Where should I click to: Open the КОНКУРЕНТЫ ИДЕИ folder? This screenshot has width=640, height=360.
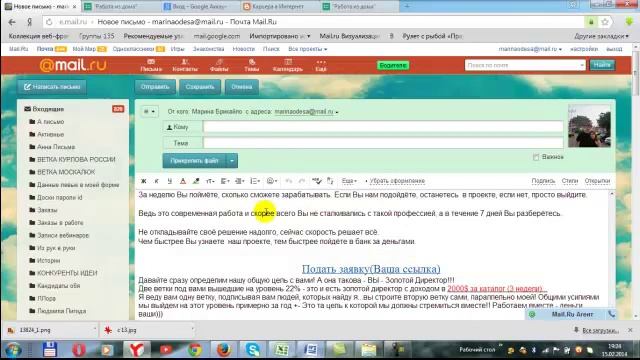67,273
